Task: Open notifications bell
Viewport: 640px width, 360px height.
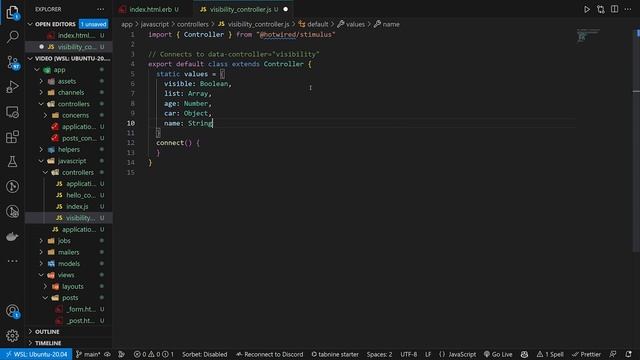Action: coord(629,354)
